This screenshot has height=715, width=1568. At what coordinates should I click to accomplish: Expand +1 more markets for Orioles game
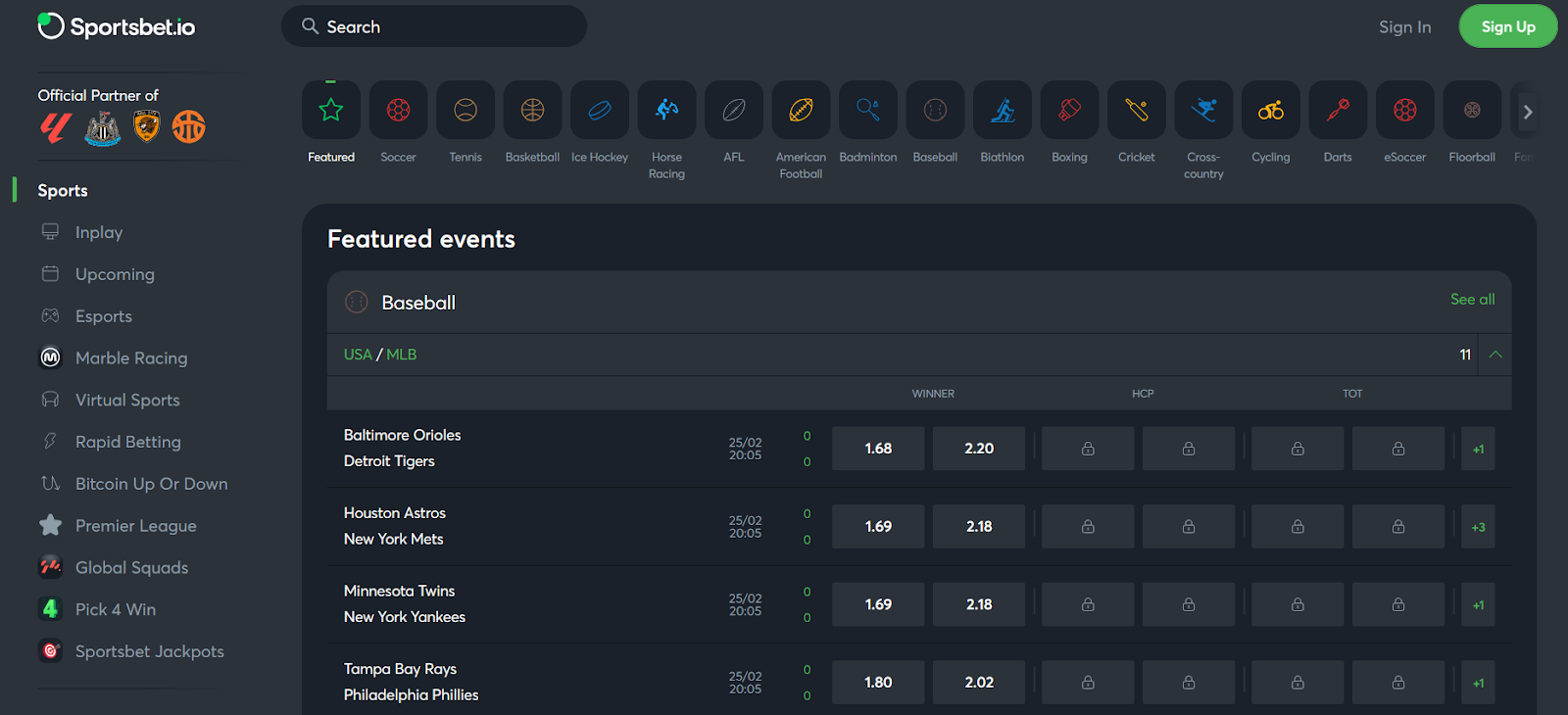pyautogui.click(x=1478, y=449)
